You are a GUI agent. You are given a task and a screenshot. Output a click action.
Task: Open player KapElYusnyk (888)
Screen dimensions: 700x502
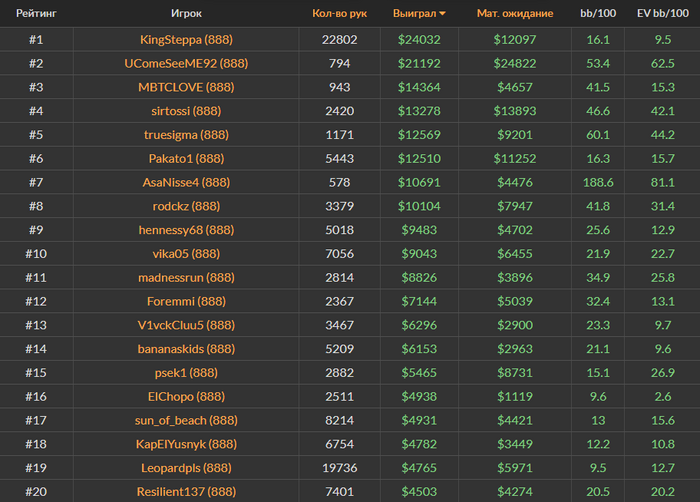coord(186,444)
